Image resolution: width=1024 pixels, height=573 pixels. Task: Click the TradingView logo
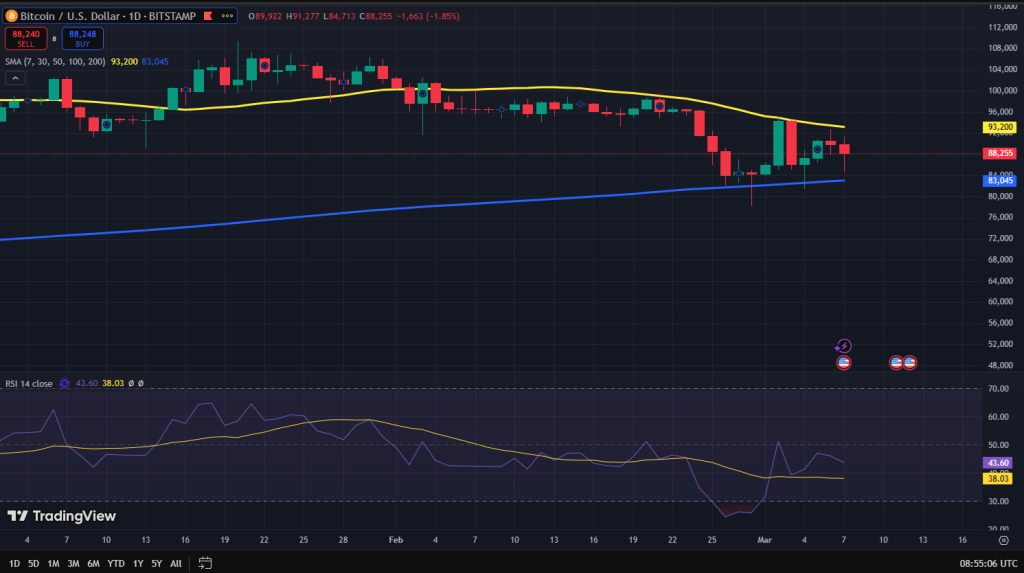[x=61, y=516]
